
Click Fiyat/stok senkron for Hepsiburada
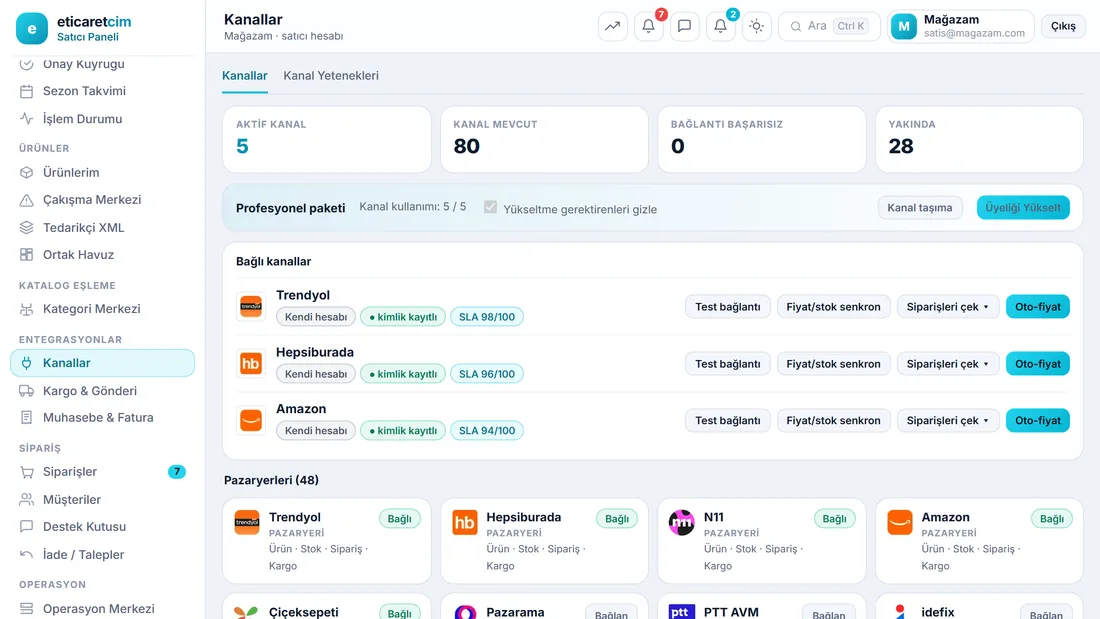(x=833, y=364)
